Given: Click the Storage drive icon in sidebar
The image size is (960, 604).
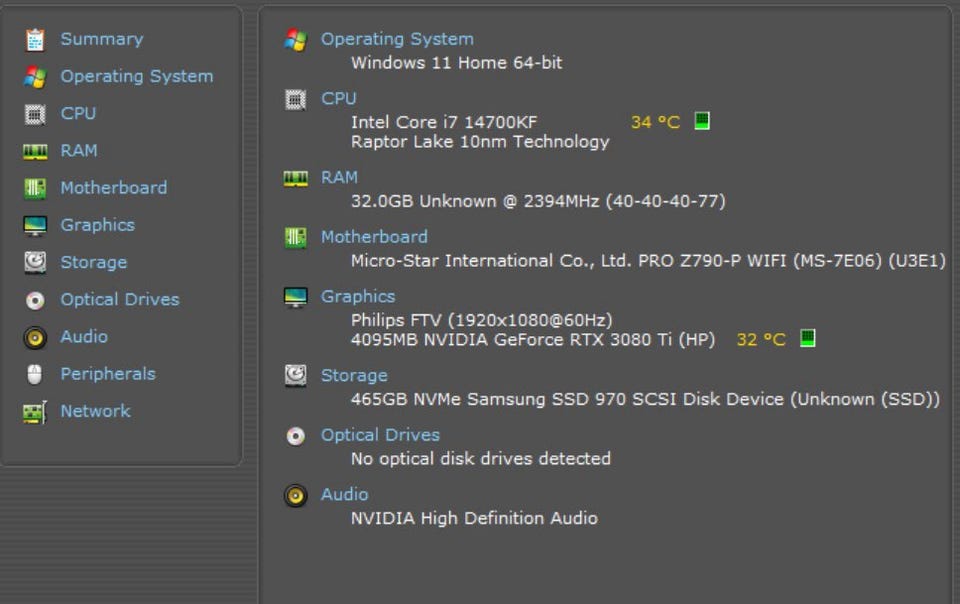Looking at the screenshot, I should pos(35,262).
